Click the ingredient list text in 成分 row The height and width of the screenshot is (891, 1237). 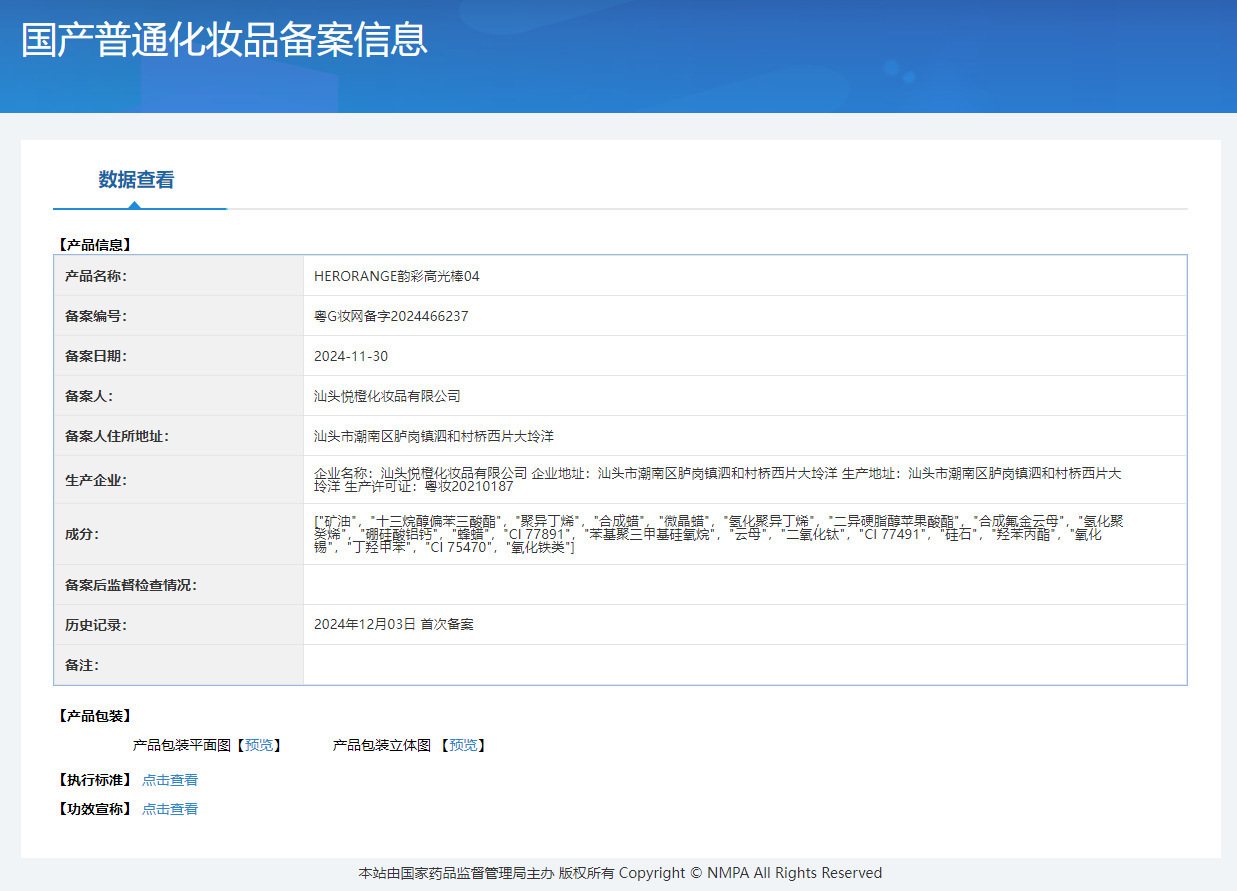(719, 535)
